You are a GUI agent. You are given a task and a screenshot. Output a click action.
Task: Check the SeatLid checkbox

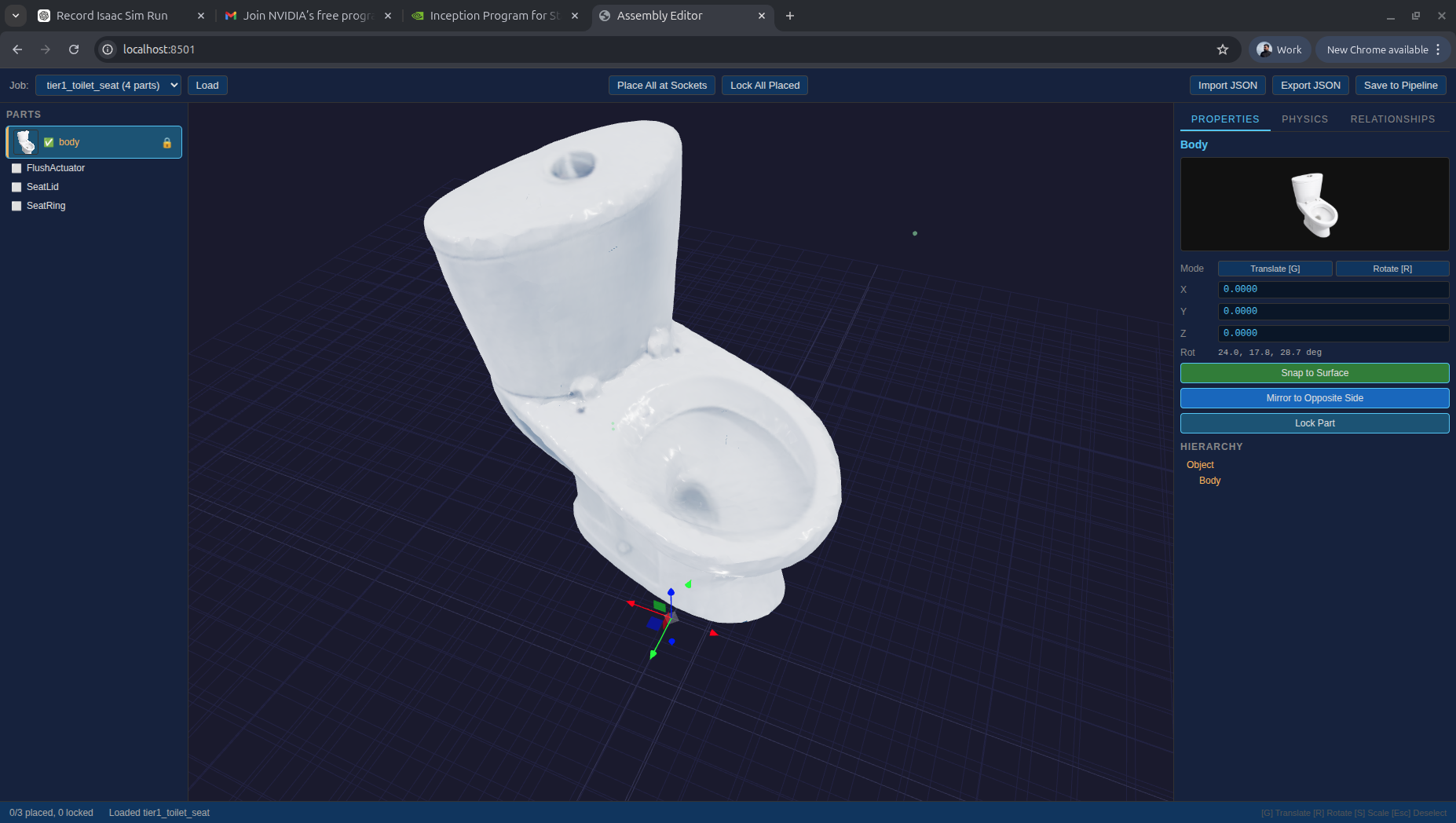(x=16, y=187)
